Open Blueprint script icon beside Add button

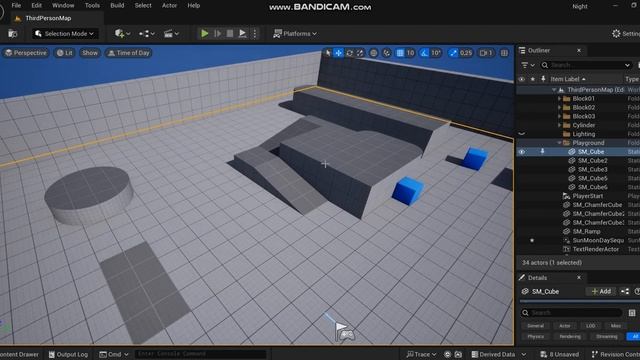pos(625,291)
